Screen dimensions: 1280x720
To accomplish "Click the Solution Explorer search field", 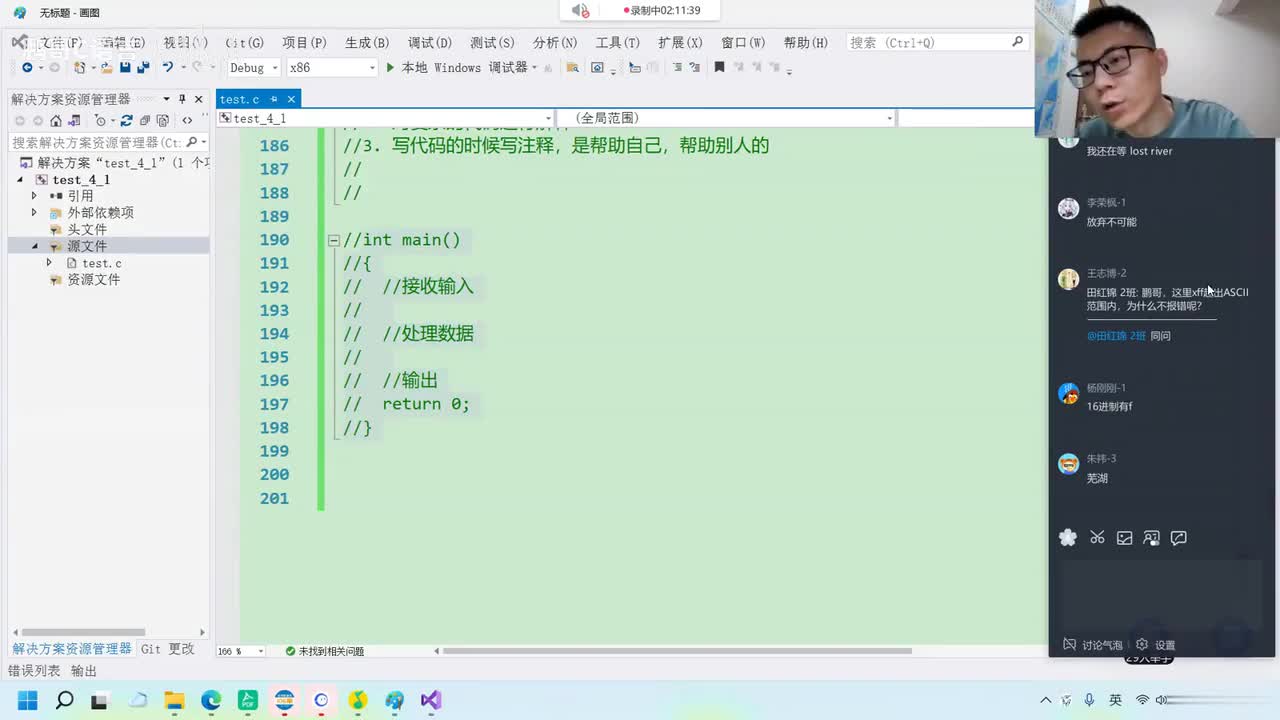I will tap(108, 142).
